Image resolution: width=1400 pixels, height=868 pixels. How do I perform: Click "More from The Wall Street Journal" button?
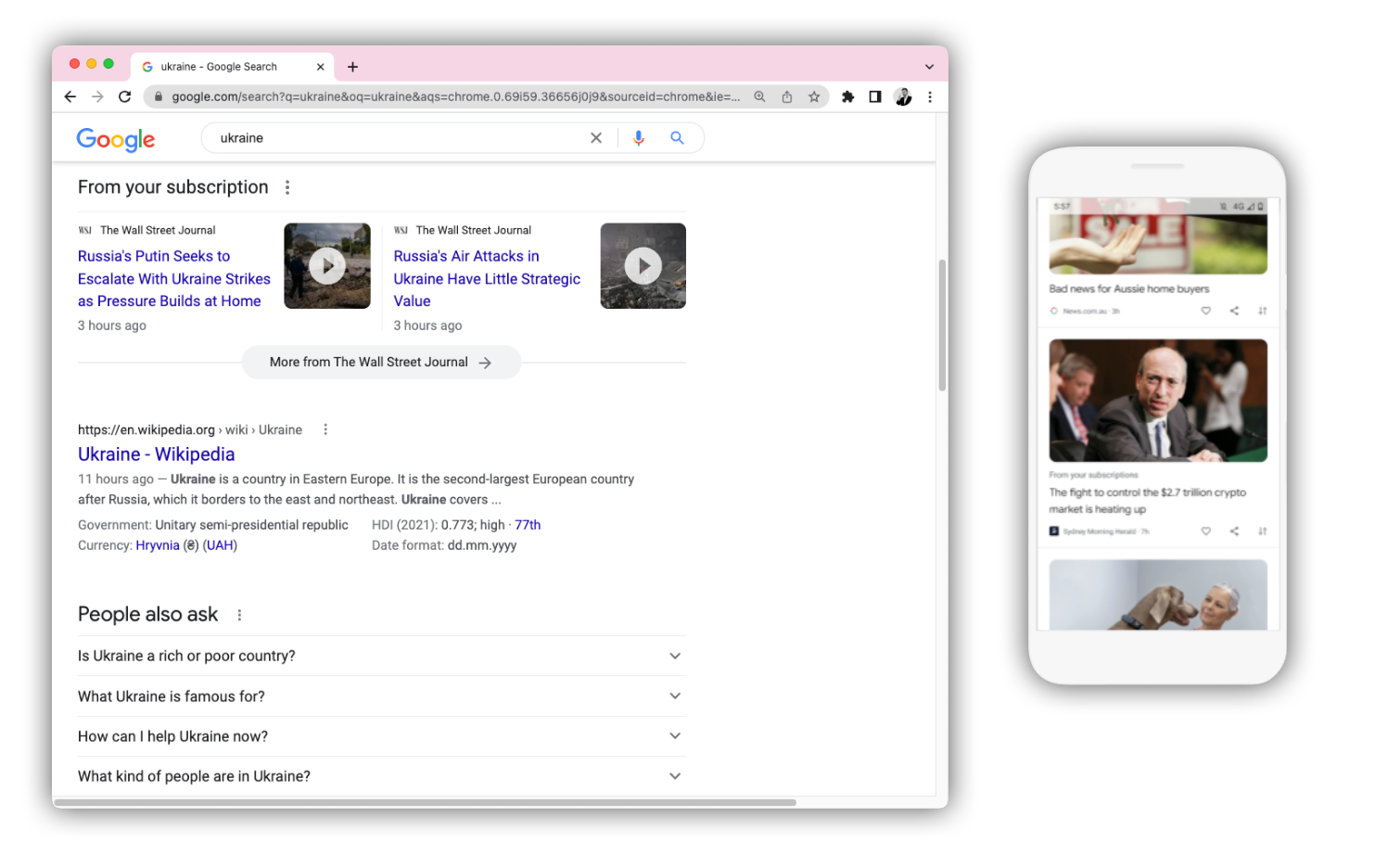(380, 363)
